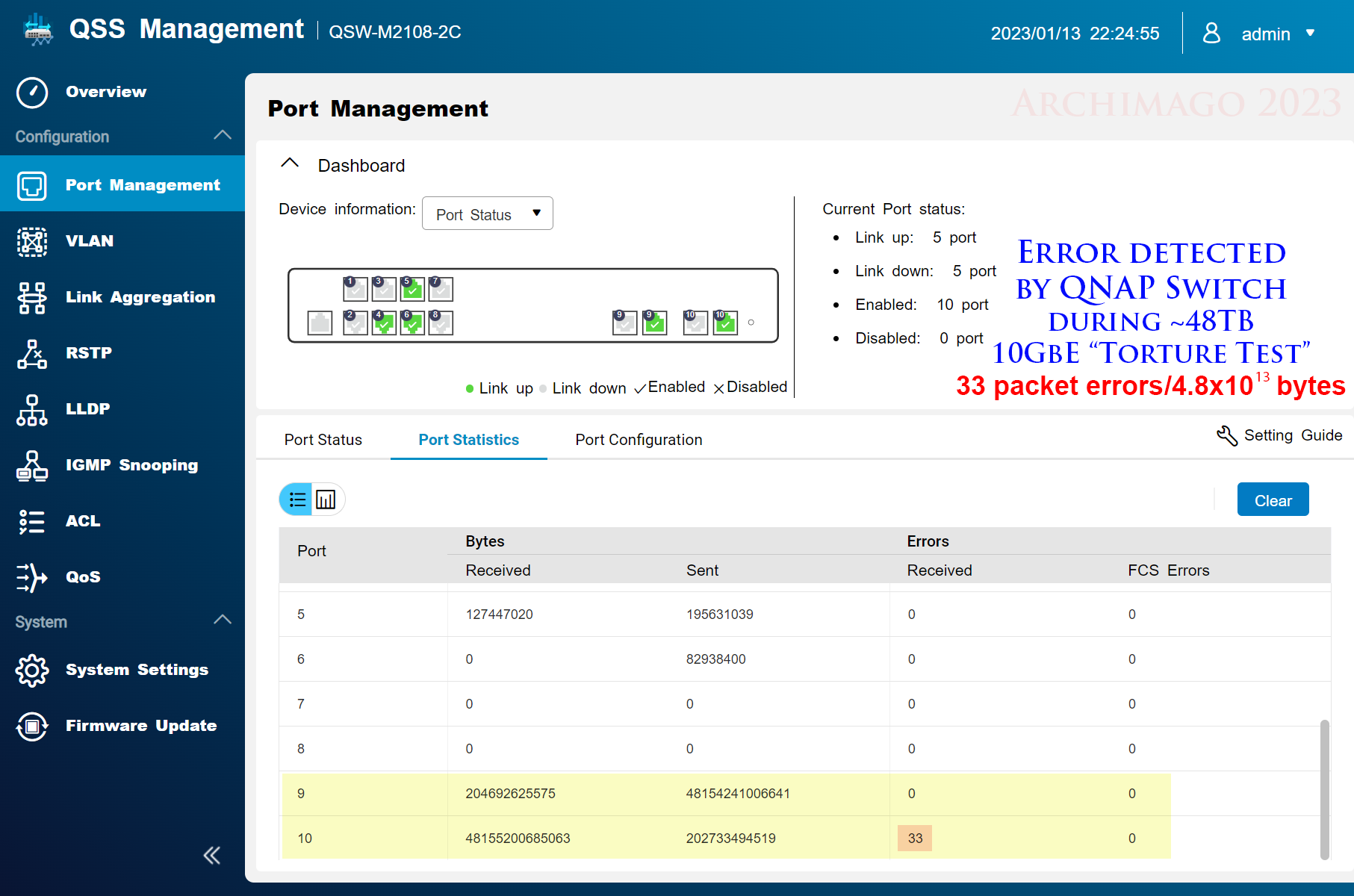Open the IGMP Snooping page
The image size is (1354, 896).
point(131,465)
